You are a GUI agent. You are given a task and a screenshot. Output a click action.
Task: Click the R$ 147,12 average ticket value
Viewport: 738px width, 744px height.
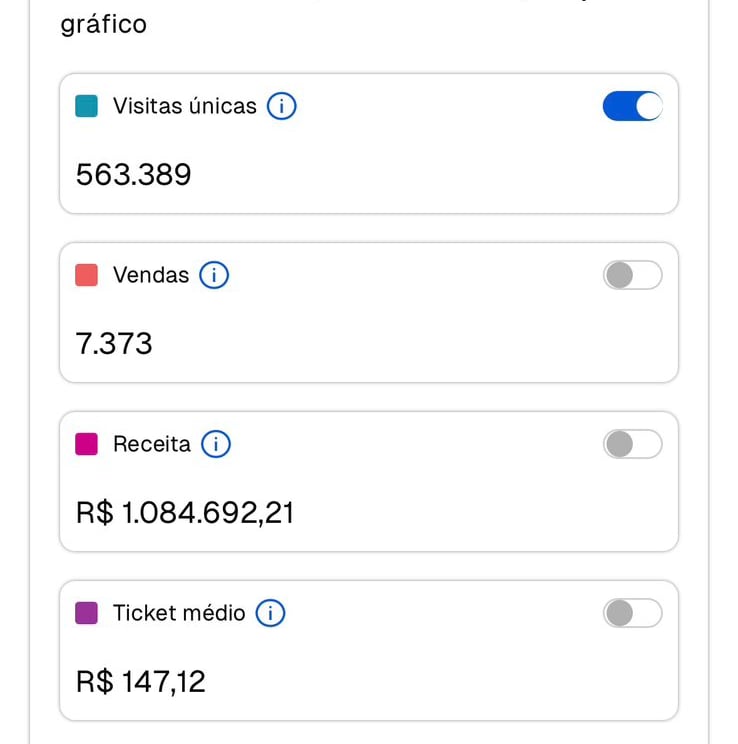140,682
